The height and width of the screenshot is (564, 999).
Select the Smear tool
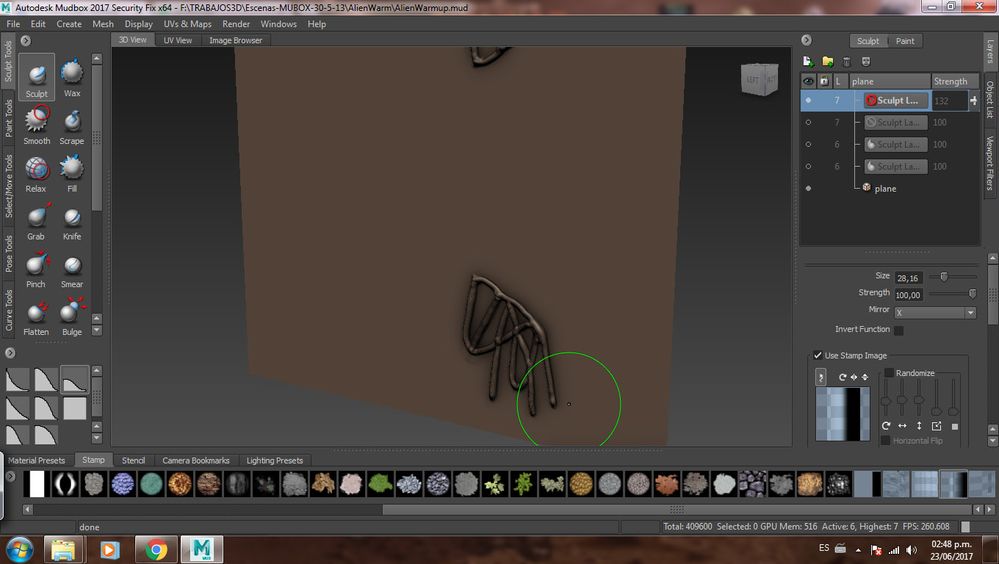(72, 268)
